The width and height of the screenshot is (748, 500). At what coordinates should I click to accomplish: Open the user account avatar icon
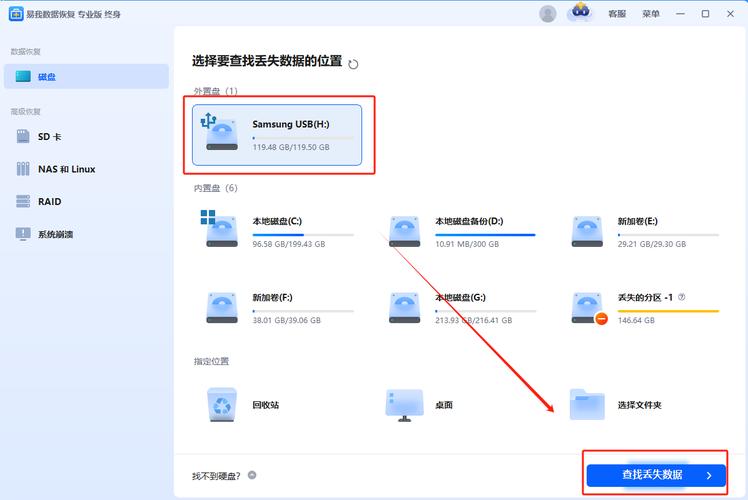point(548,14)
